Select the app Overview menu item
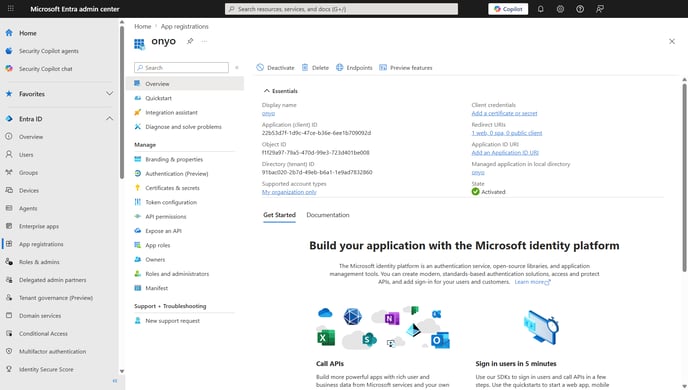This screenshot has width=688, height=390. 185,84
